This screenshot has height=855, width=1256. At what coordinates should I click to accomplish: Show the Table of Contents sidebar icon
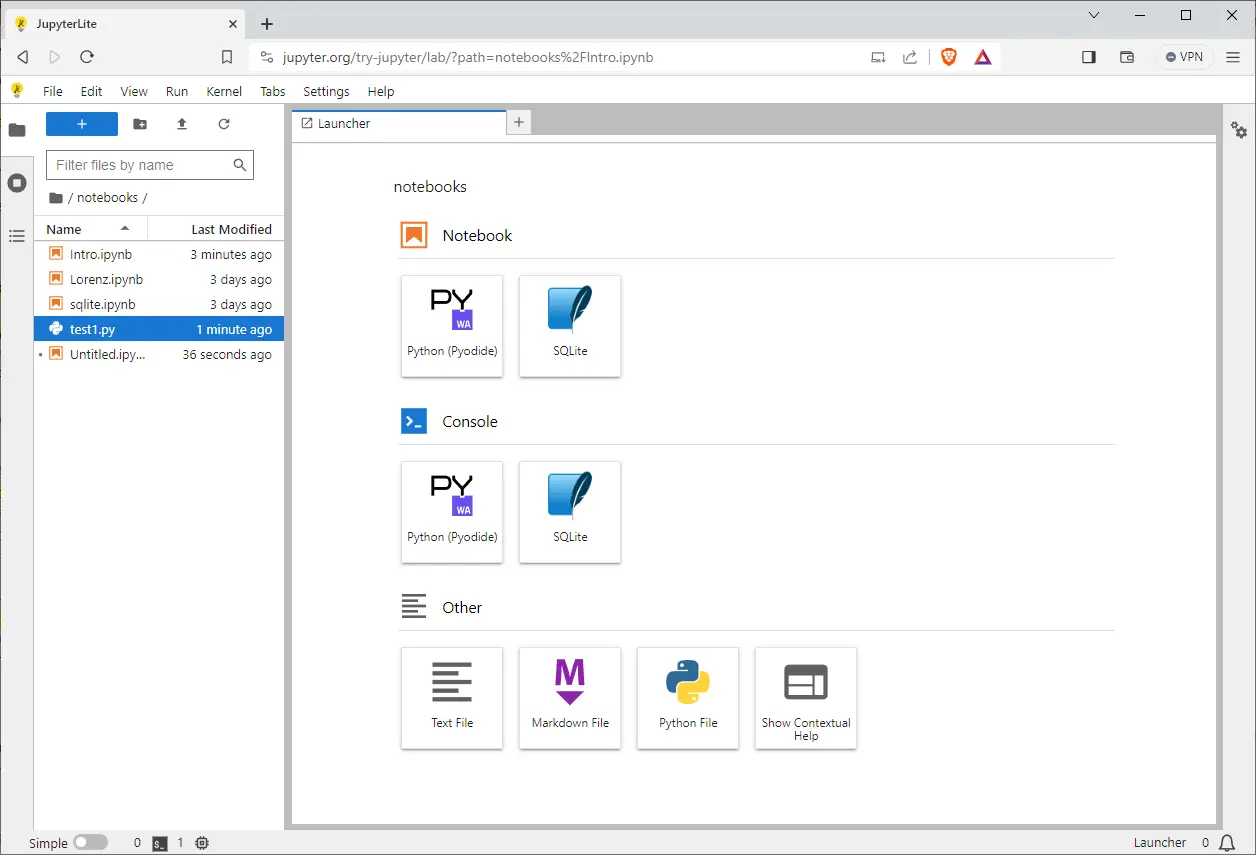click(17, 236)
